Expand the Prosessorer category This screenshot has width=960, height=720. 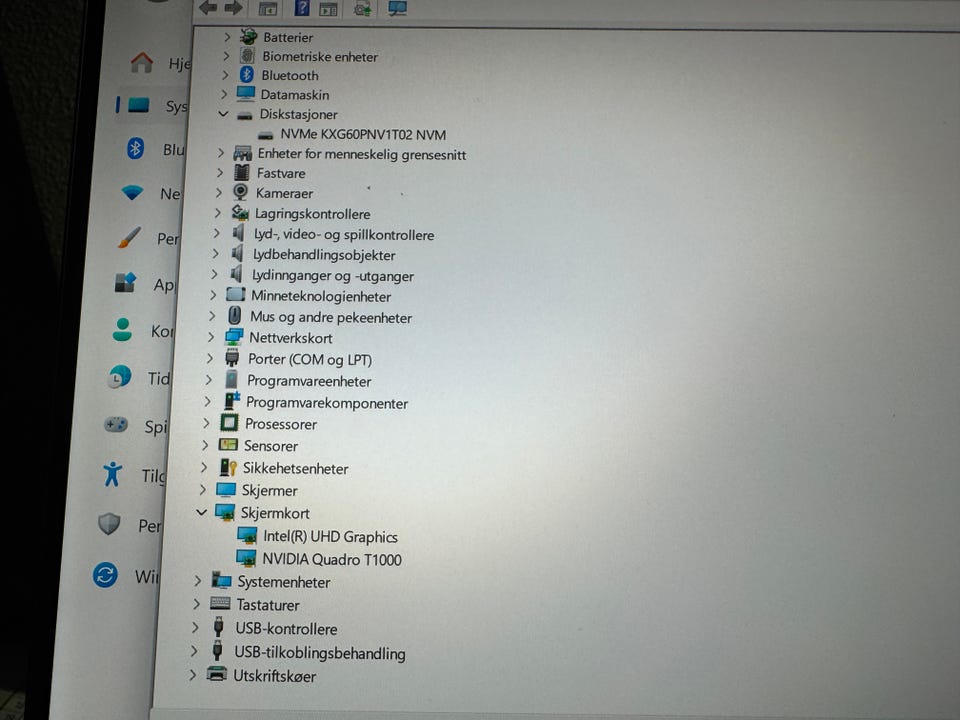(x=206, y=423)
